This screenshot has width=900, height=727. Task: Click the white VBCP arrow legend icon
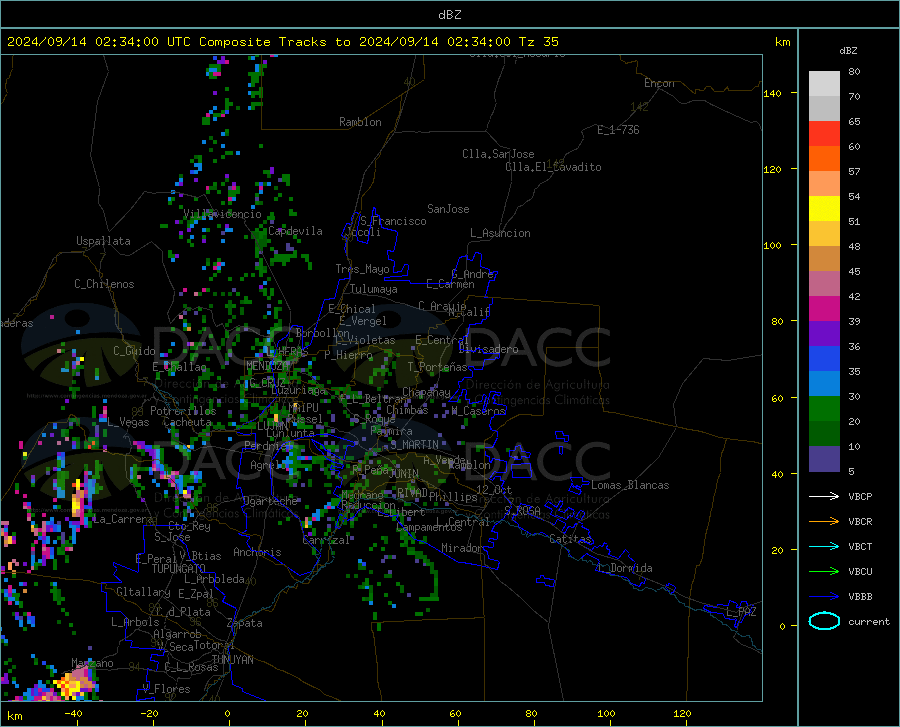[x=824, y=496]
